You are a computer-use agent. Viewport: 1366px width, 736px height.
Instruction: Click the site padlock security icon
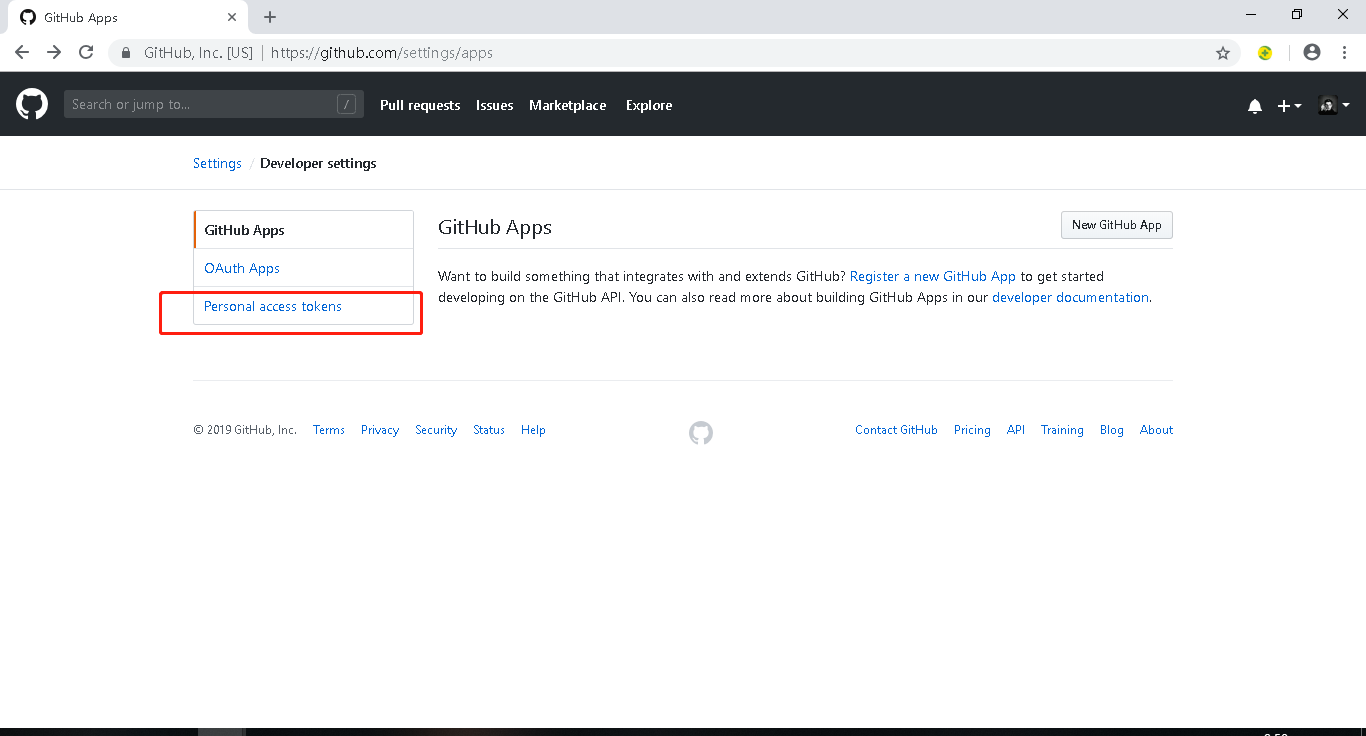point(126,53)
